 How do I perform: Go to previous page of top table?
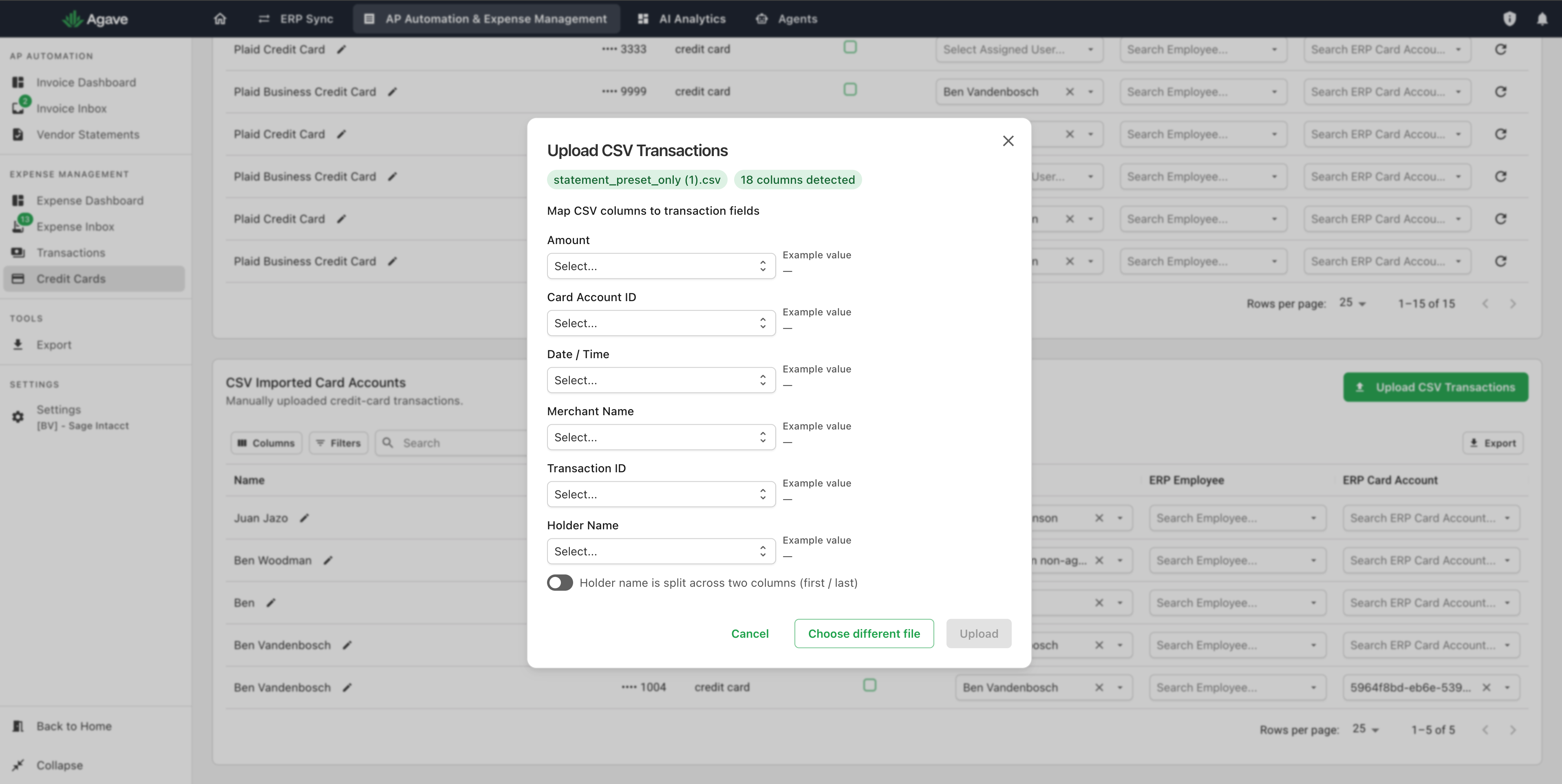coord(1485,304)
